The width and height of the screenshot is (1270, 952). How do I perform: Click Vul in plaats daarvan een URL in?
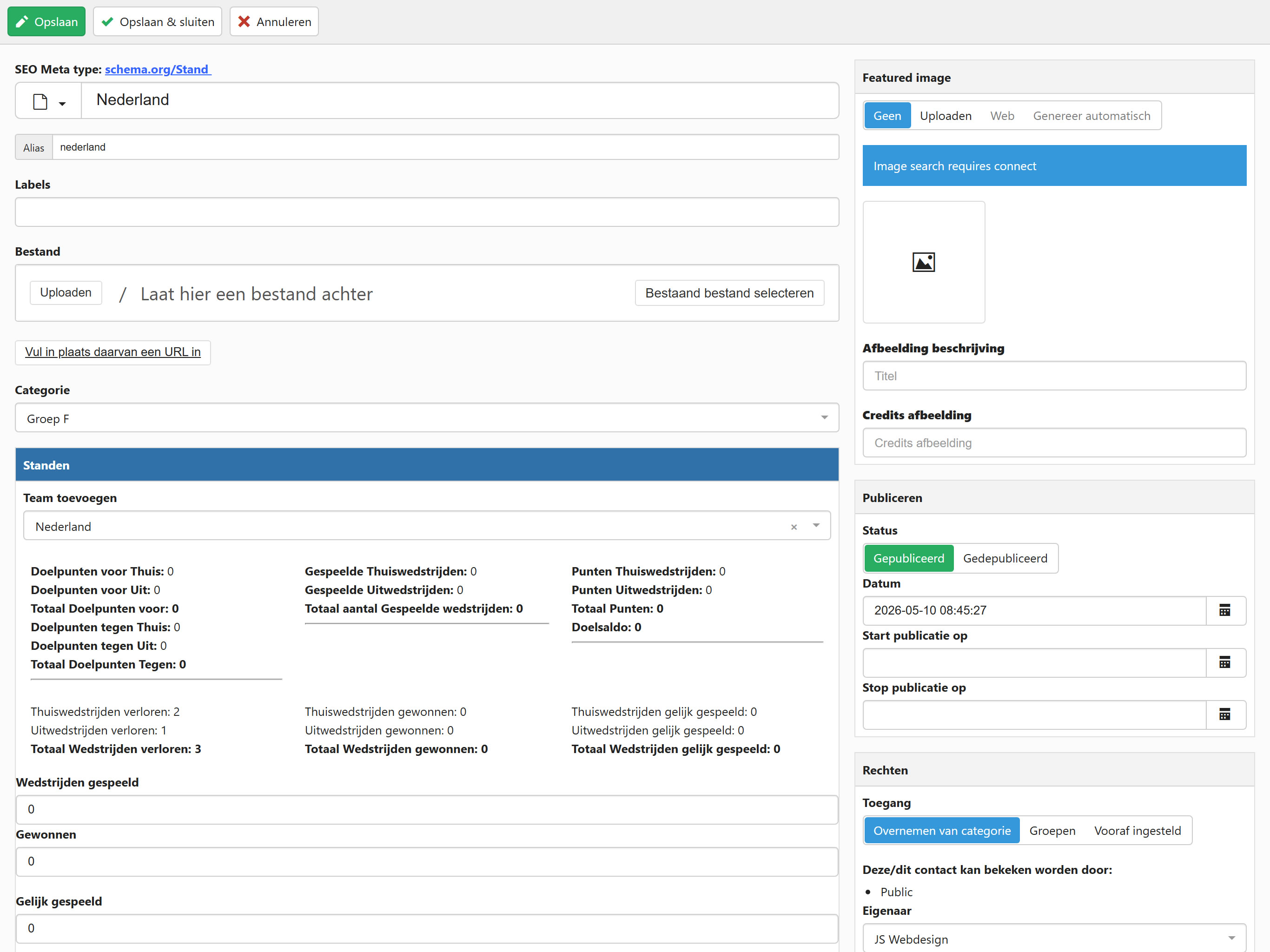(112, 352)
